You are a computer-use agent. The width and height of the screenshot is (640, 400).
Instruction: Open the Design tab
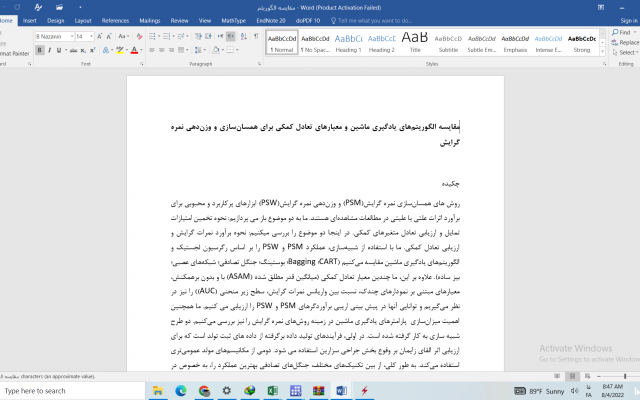click(x=56, y=20)
